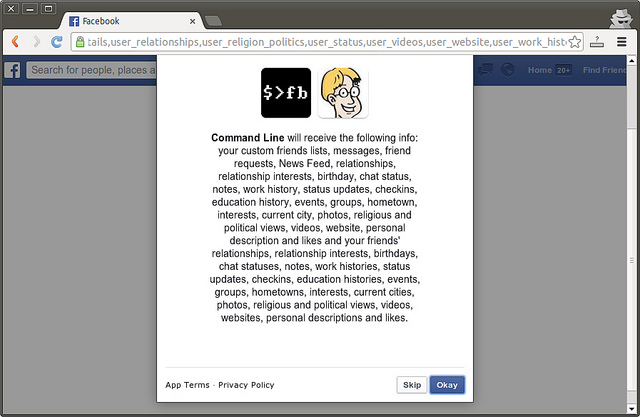Click the Command Line $>fb app icon
This screenshot has width=640, height=417.
[286, 93]
